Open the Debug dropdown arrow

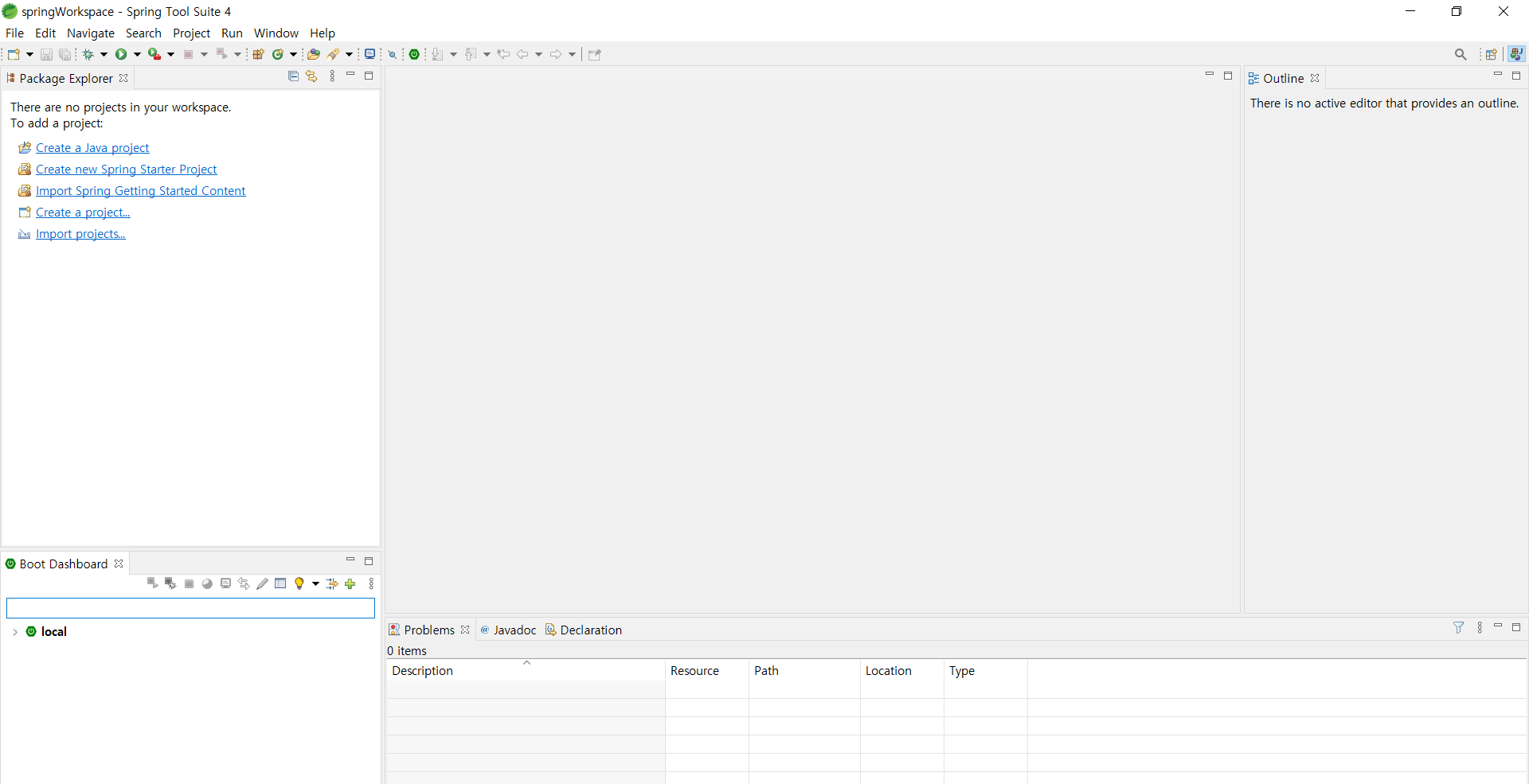[104, 54]
